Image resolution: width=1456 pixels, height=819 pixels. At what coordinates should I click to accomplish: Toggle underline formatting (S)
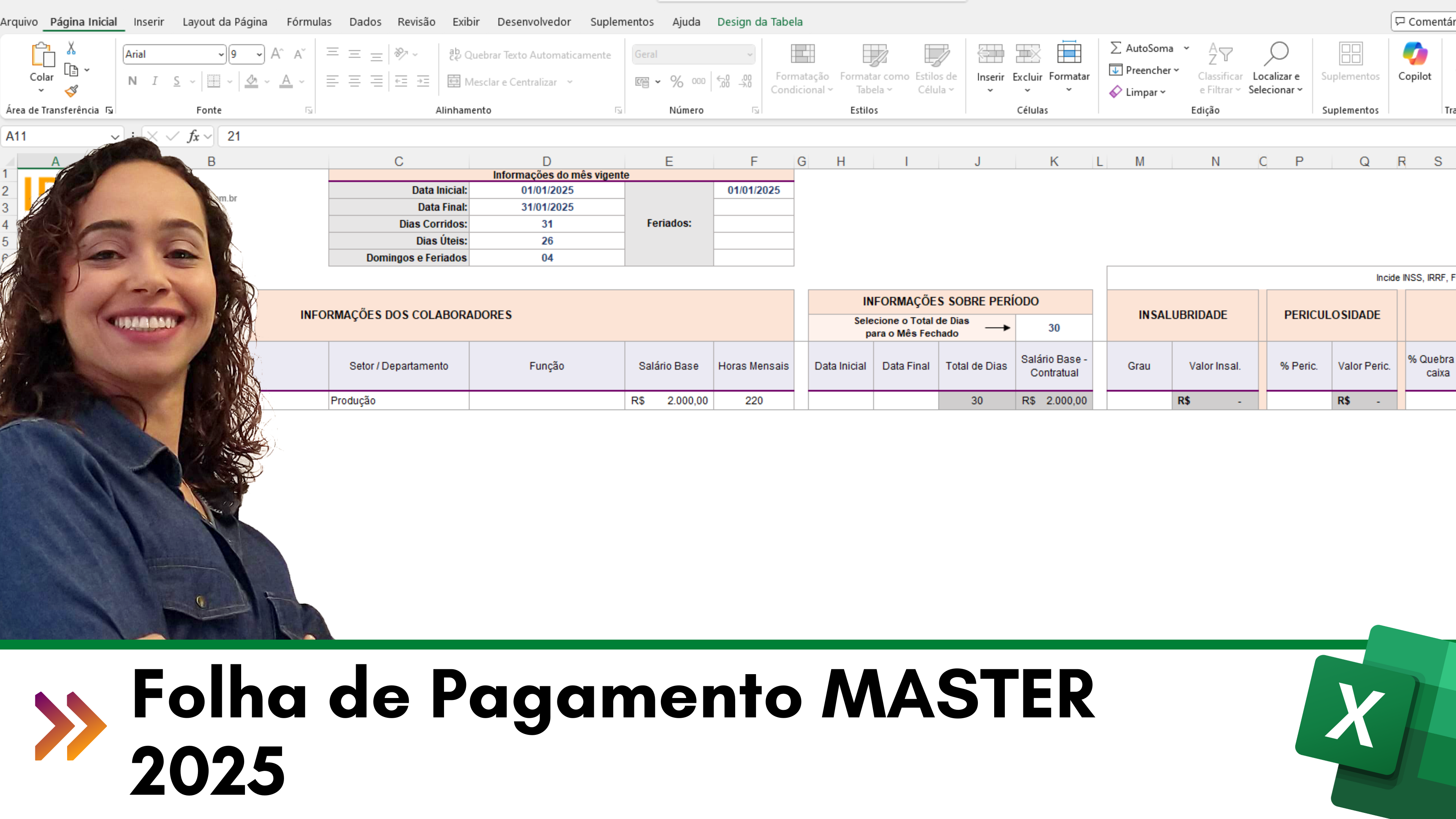[x=177, y=82]
